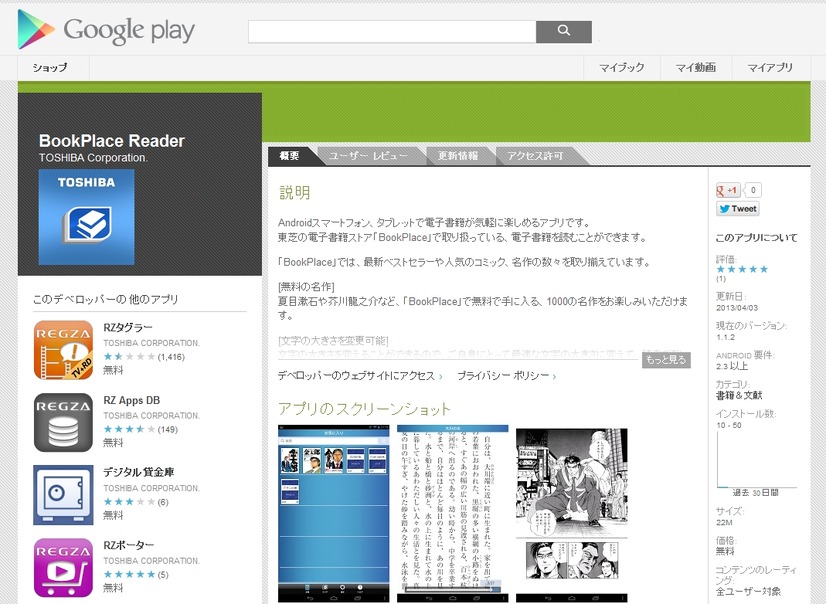
Task: Open the デジタル貸金庫 safe icon
Action: point(63,495)
